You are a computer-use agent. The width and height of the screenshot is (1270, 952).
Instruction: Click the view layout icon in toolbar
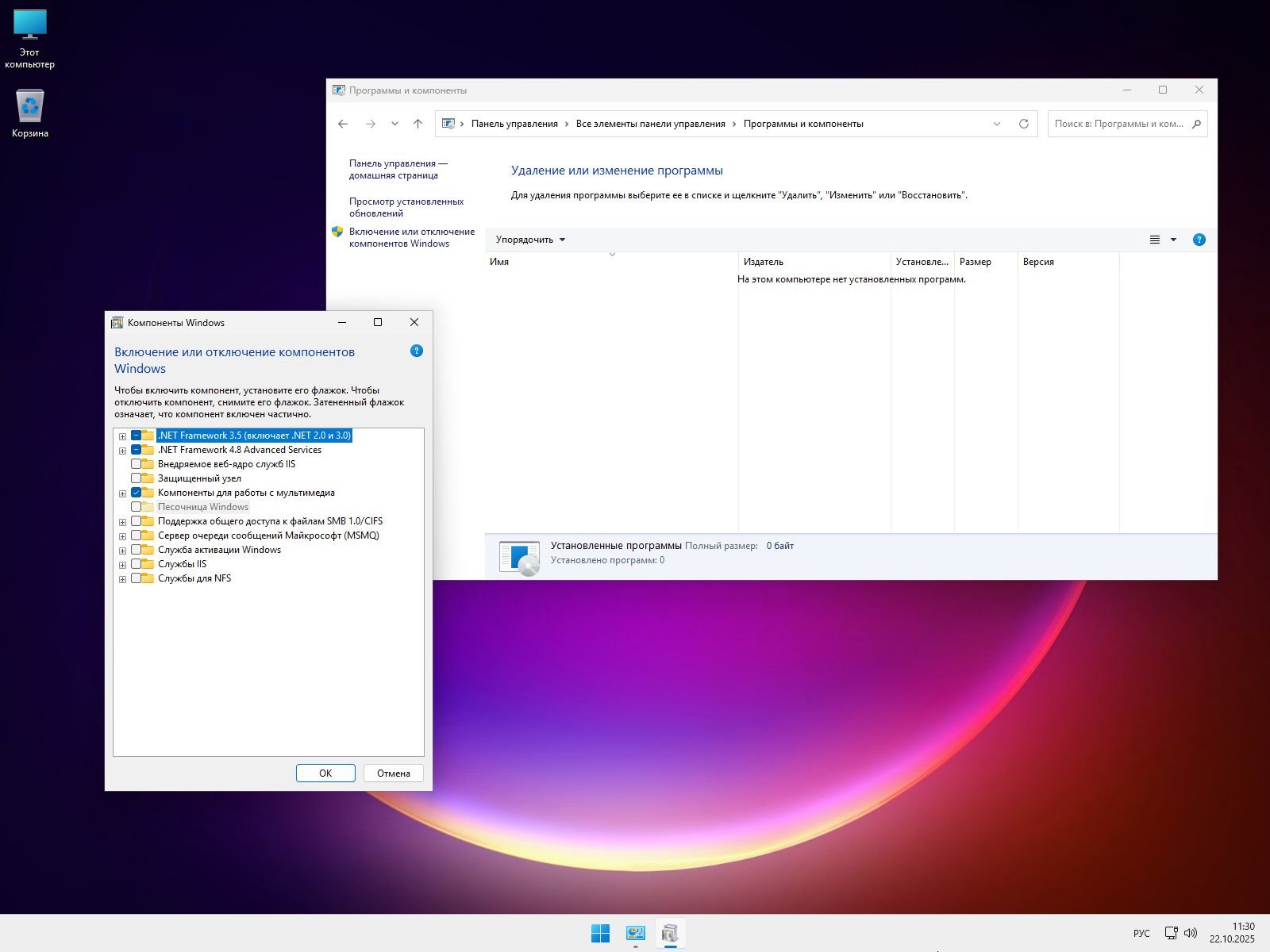point(1155,240)
